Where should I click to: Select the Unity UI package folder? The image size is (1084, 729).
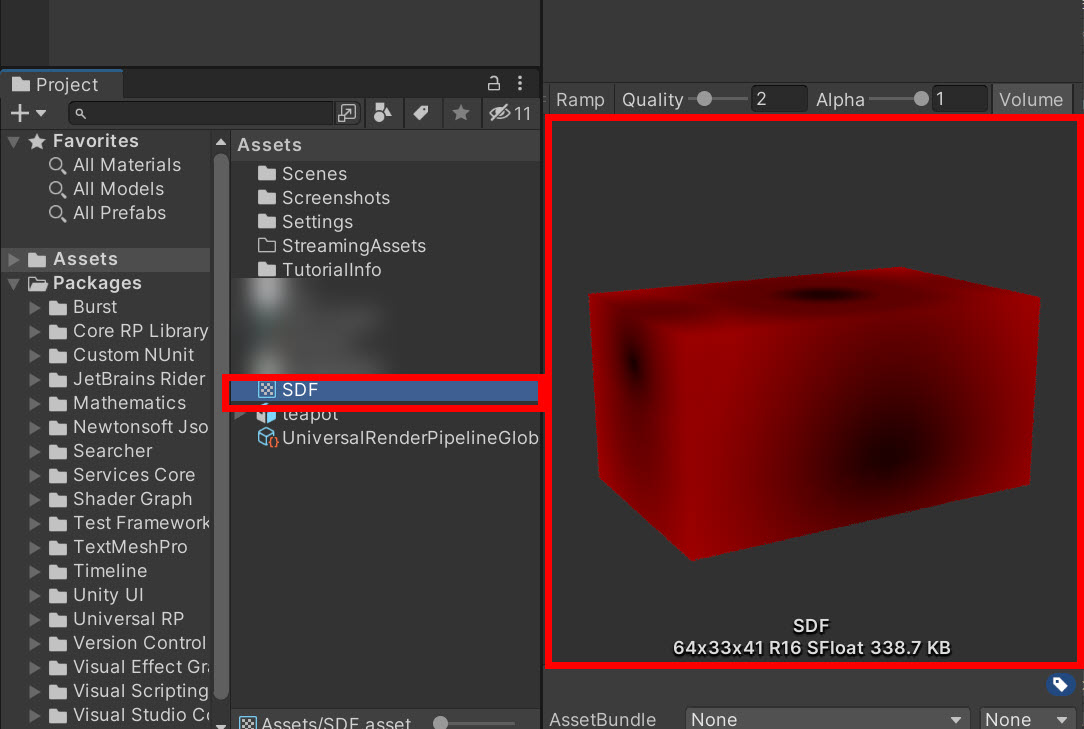pos(96,595)
